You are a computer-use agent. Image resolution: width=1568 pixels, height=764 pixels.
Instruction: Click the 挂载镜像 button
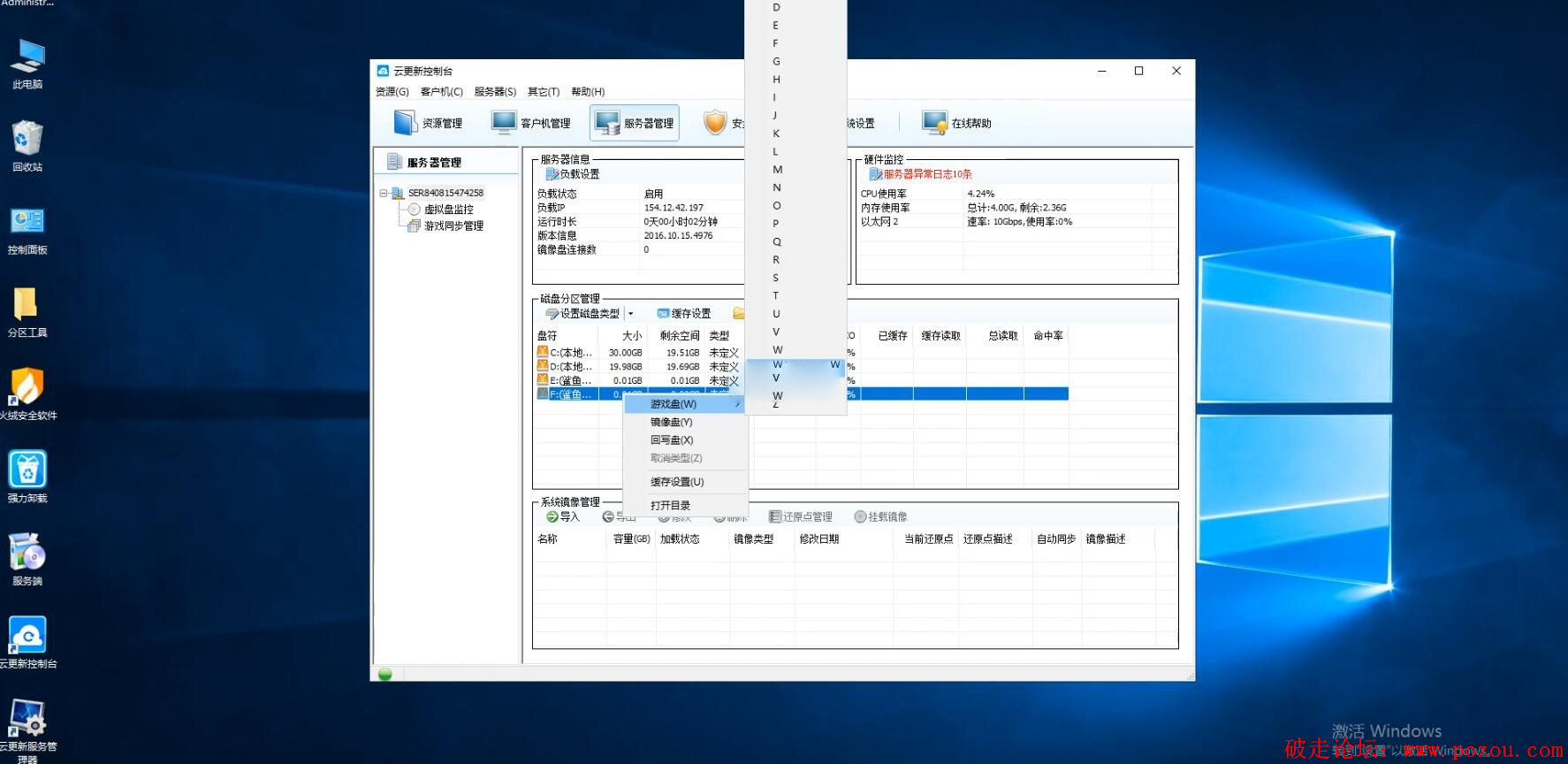tap(881, 517)
